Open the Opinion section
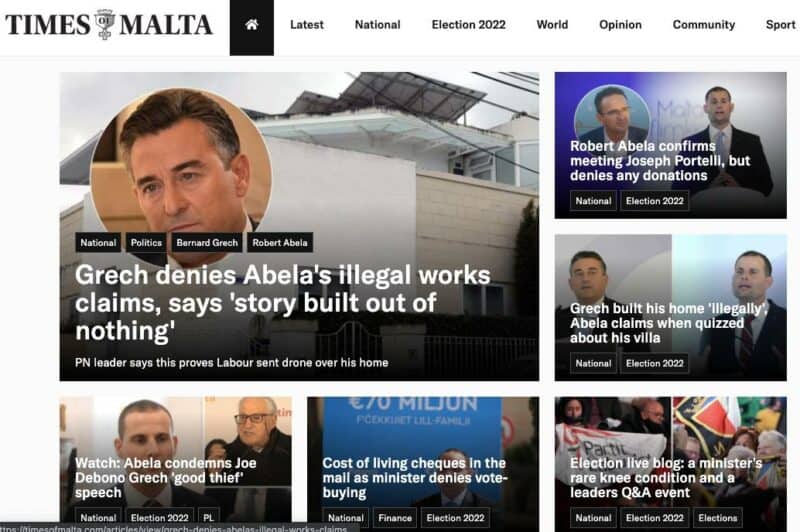 pyautogui.click(x=620, y=24)
